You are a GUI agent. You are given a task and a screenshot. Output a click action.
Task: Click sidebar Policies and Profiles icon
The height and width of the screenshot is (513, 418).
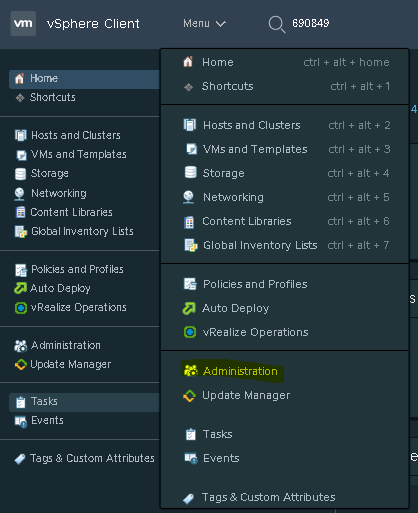click(21, 270)
